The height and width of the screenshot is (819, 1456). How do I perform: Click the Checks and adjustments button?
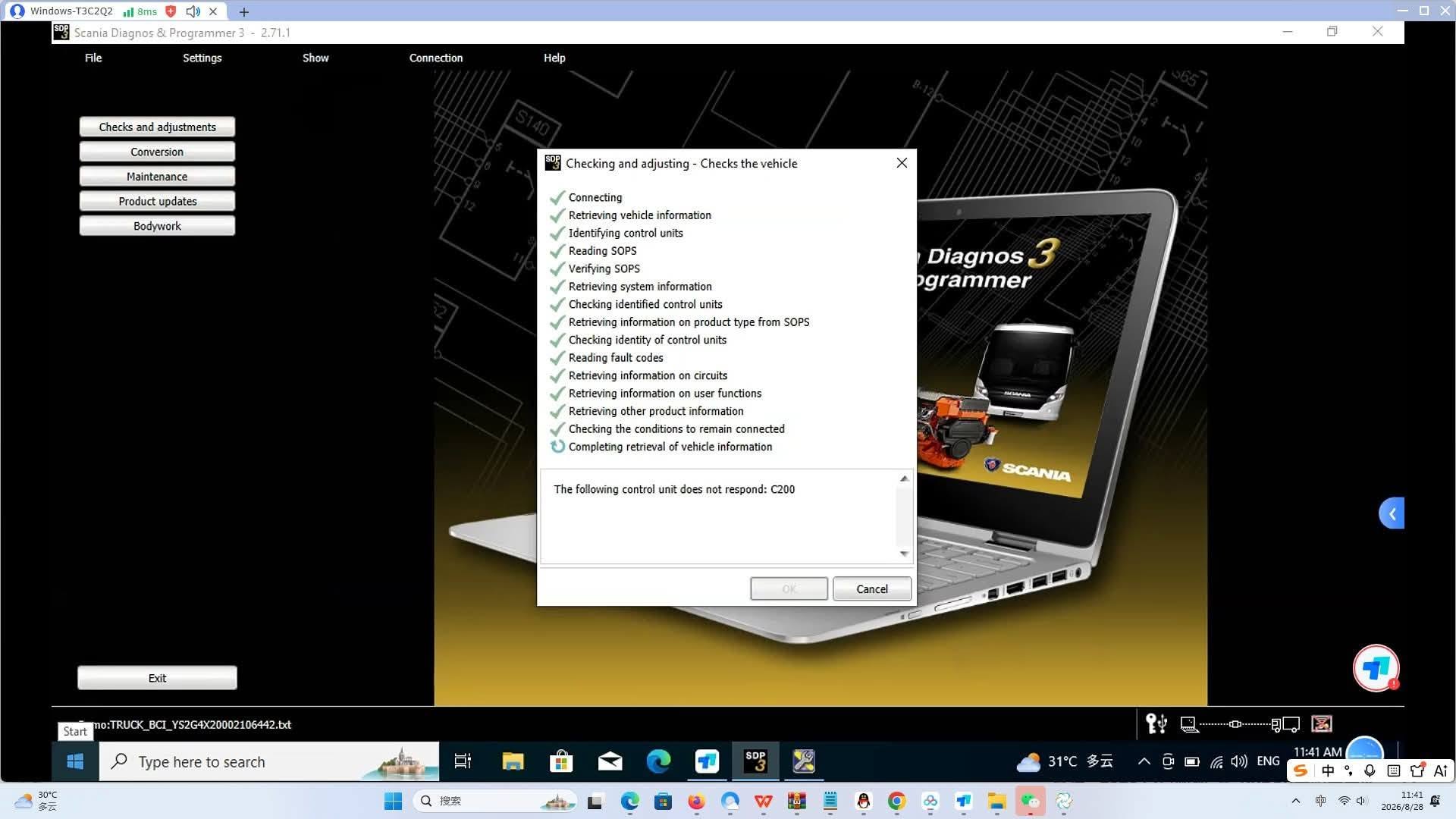tap(157, 127)
